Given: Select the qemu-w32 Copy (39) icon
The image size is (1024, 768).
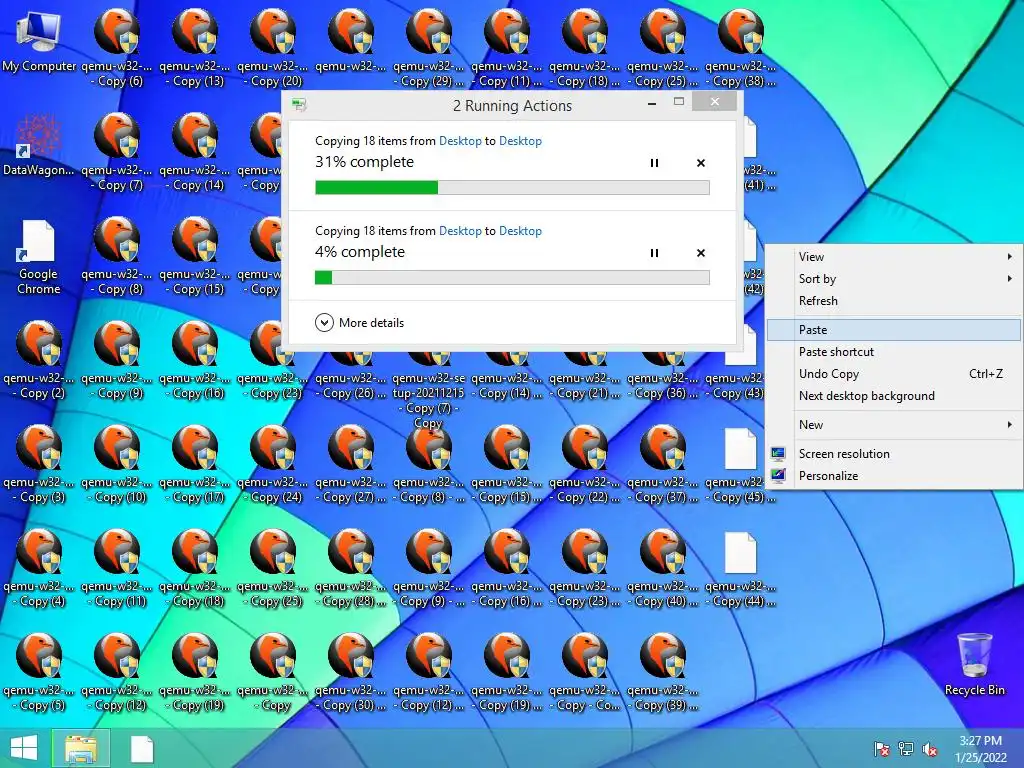Looking at the screenshot, I should tap(662, 673).
